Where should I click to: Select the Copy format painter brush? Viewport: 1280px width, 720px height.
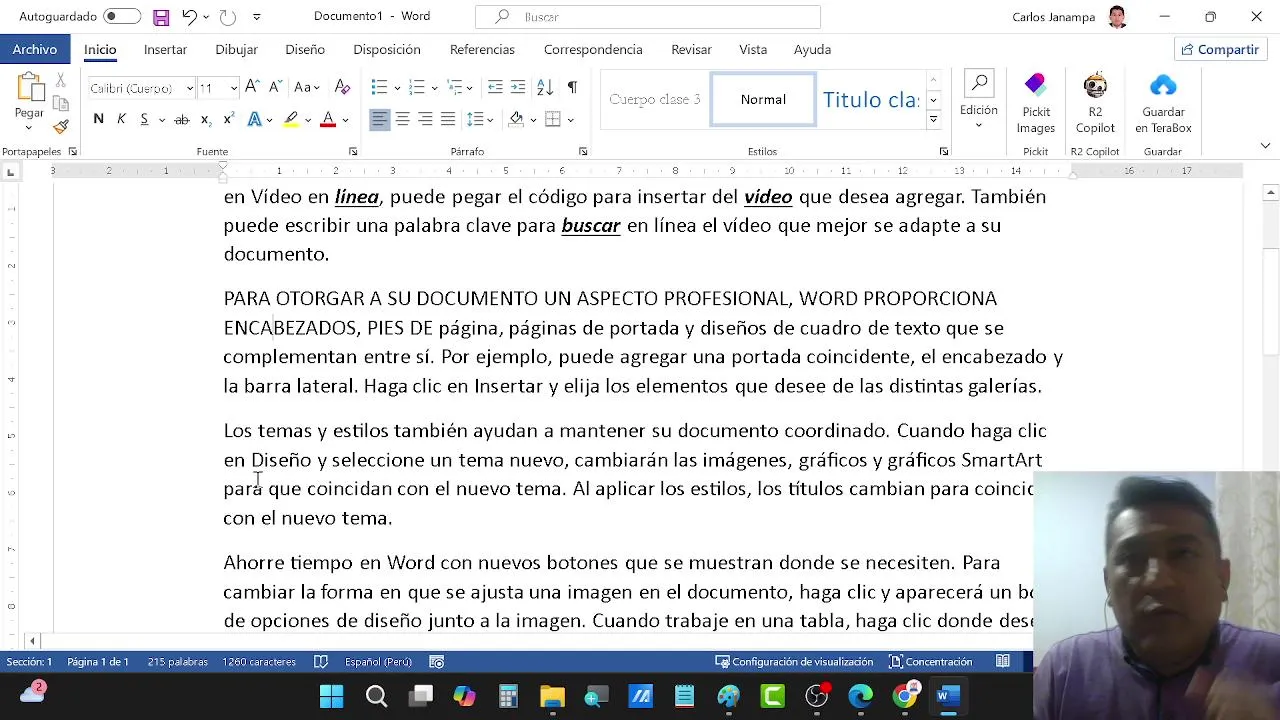(61, 127)
